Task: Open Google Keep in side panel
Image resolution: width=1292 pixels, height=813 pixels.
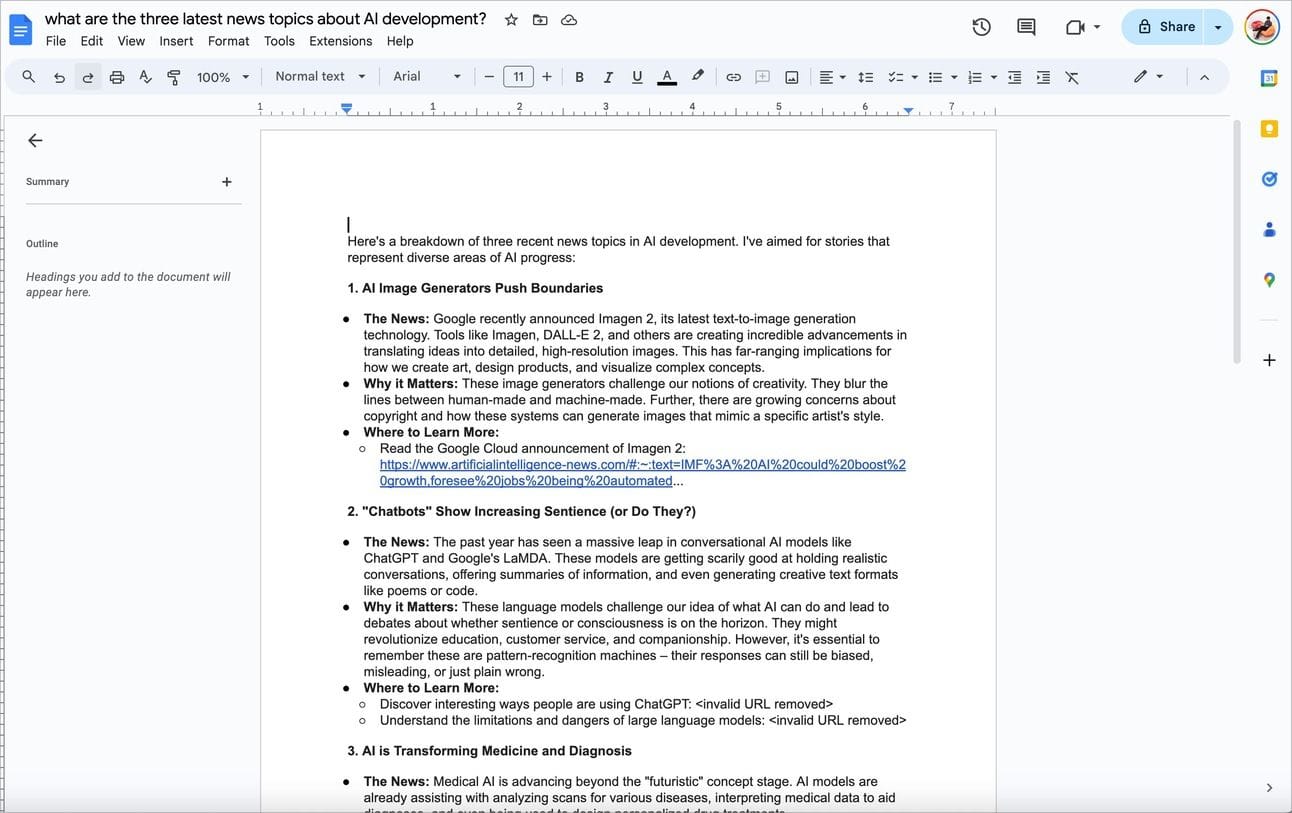Action: [1269, 129]
